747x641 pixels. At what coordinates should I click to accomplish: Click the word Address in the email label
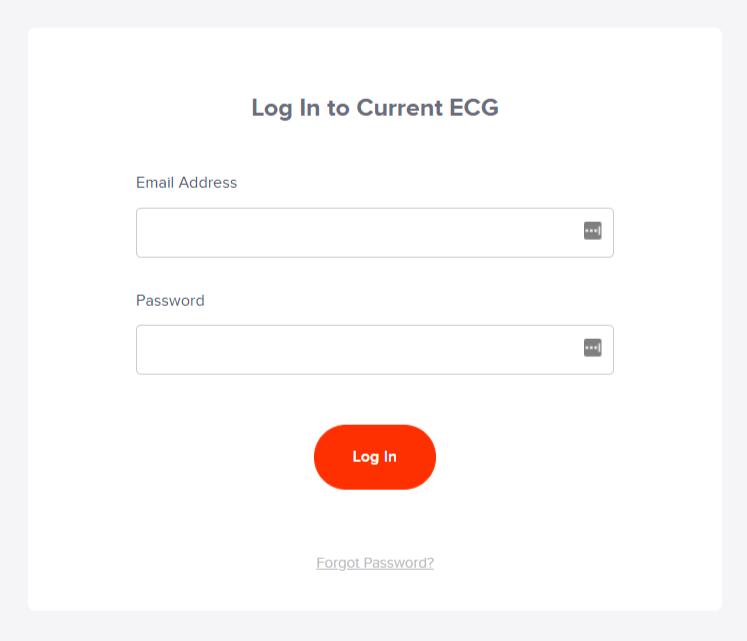point(208,183)
